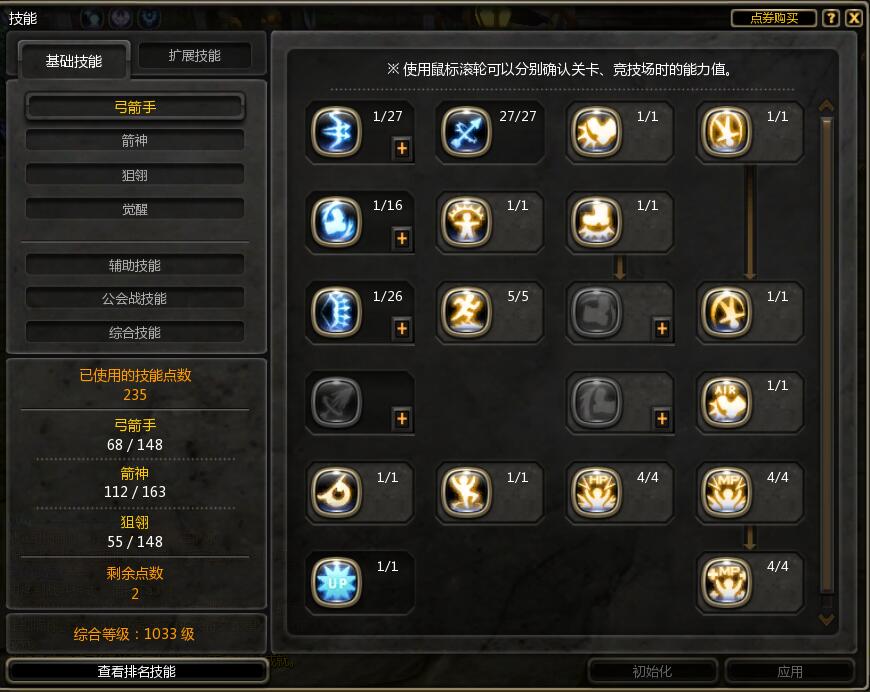Select the AIR skill icon

point(726,402)
